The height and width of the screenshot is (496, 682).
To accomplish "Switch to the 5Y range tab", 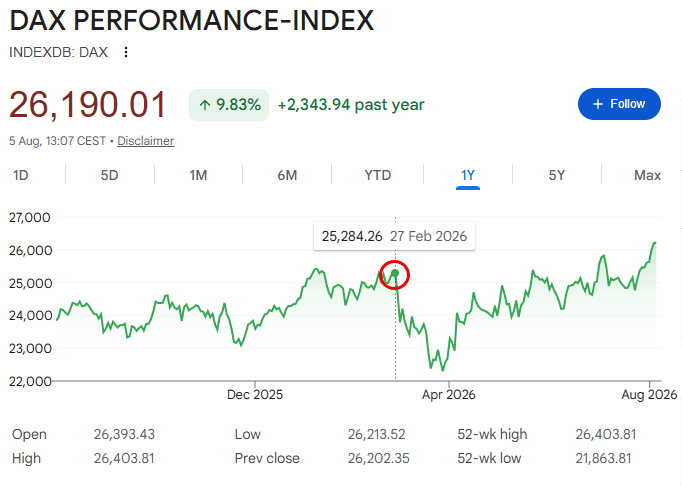I will coord(557,175).
